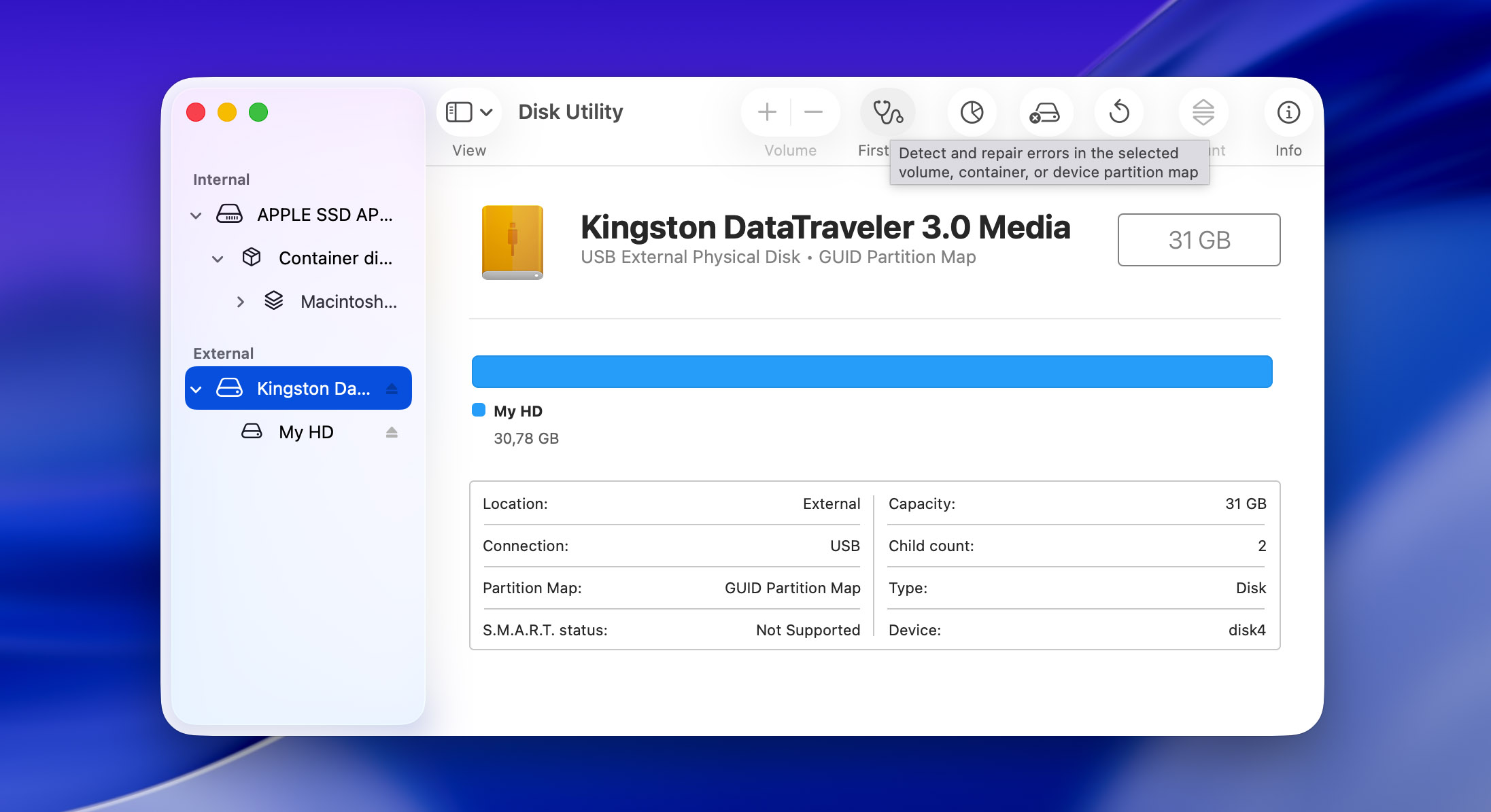The width and height of the screenshot is (1491, 812).
Task: Eject the My HD volume
Action: [x=392, y=432]
